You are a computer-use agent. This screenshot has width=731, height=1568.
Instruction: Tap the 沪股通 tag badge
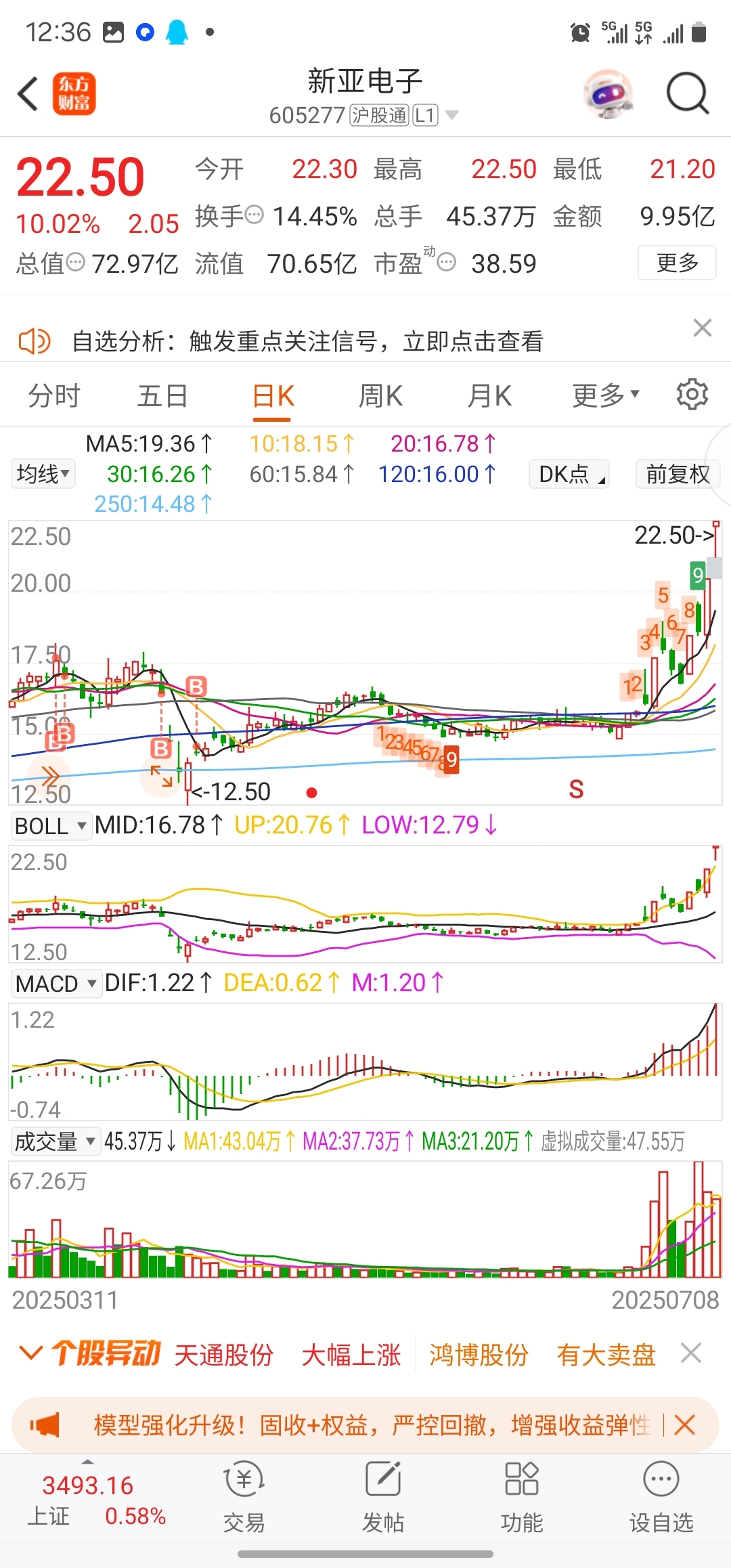click(x=379, y=115)
